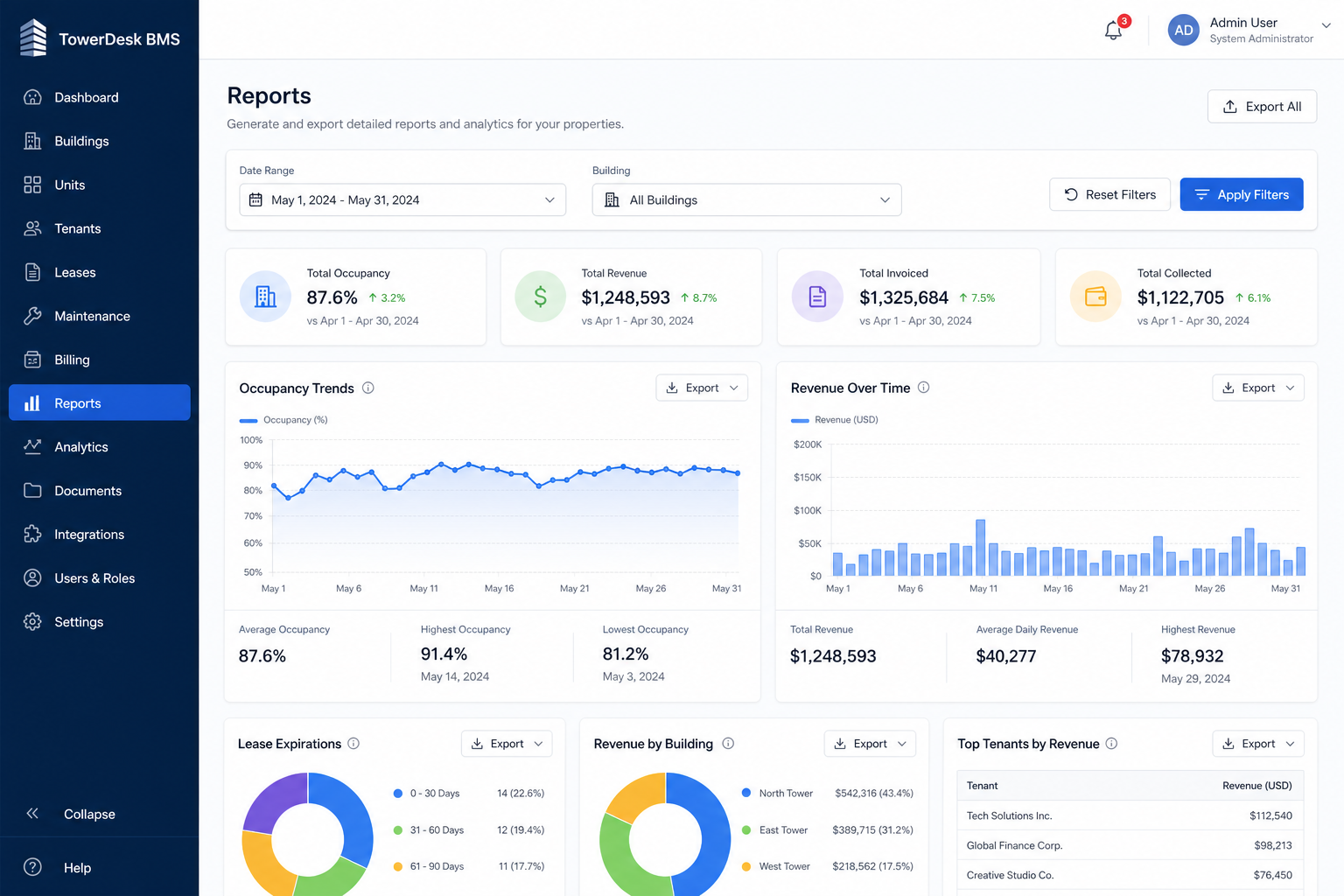Click Apply Filters
1344x896 pixels.
tap(1242, 194)
